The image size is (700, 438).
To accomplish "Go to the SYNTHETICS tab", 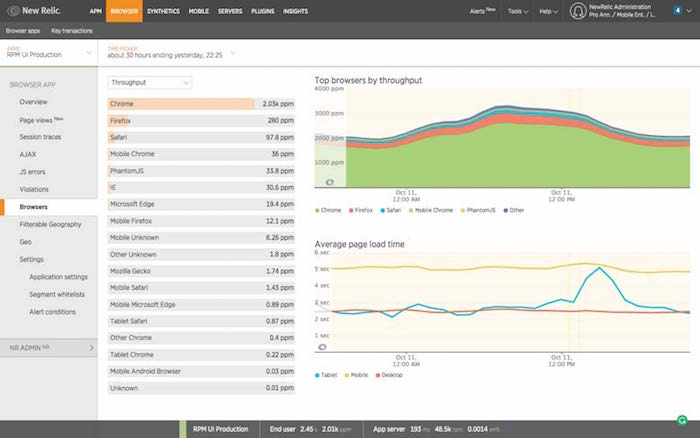I will tap(163, 11).
